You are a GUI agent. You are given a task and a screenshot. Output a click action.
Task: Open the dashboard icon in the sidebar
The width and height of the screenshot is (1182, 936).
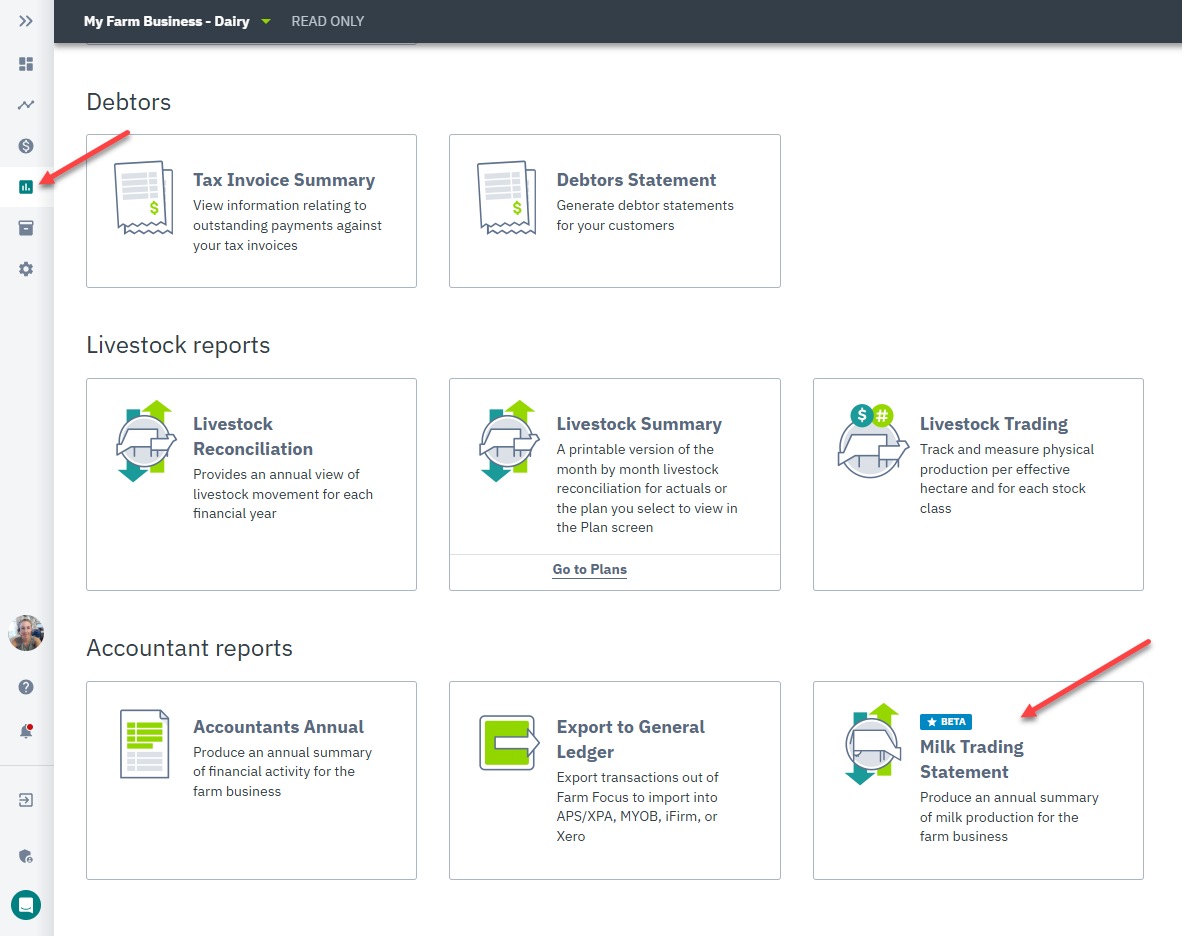(x=26, y=64)
